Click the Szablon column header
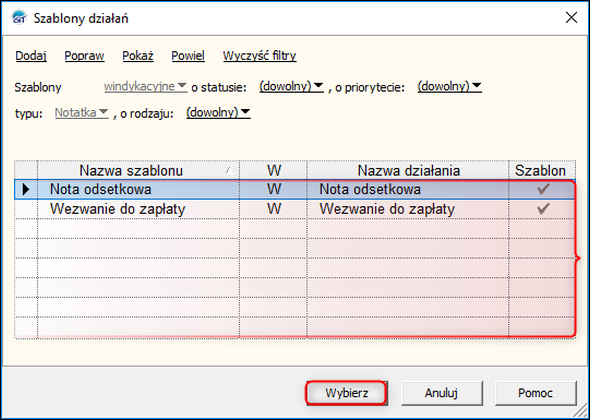Image resolution: width=590 pixels, height=420 pixels. point(542,170)
